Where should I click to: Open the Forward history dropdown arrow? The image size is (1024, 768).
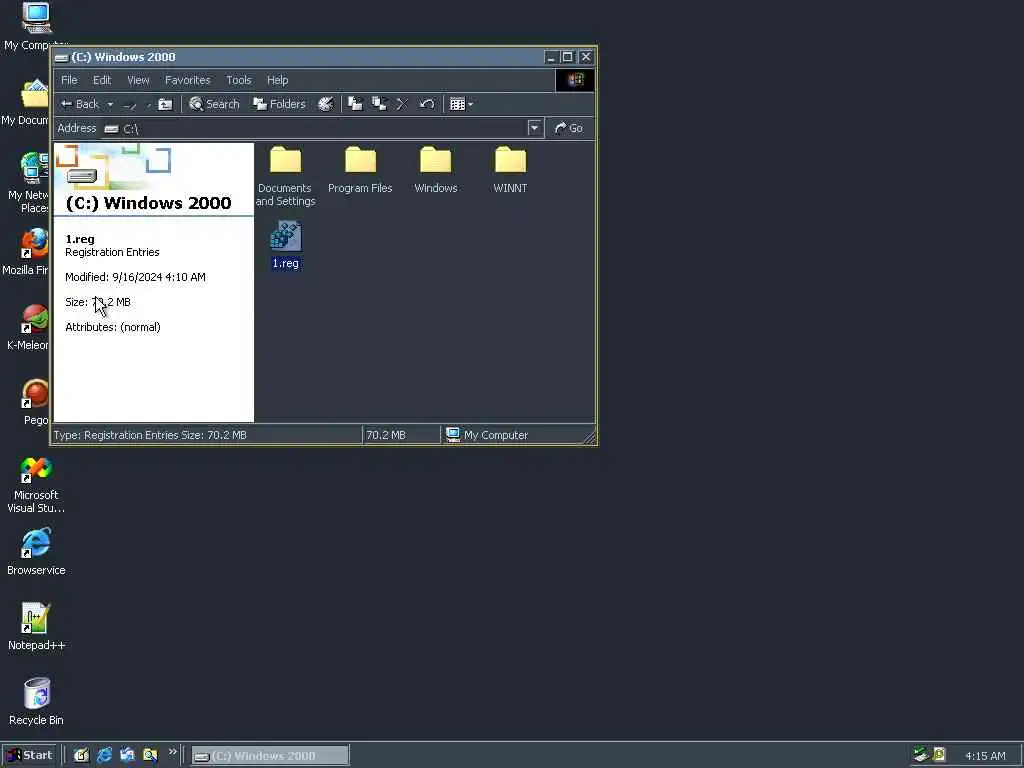pyautogui.click(x=148, y=104)
